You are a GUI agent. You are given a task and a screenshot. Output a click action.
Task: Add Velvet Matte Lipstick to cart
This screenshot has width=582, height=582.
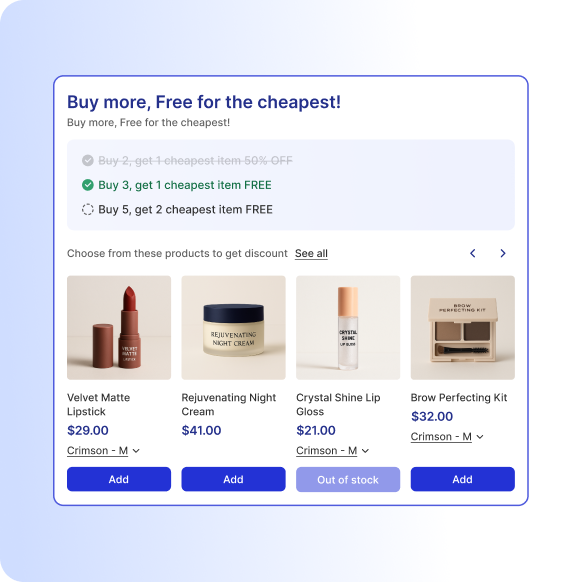tap(119, 479)
